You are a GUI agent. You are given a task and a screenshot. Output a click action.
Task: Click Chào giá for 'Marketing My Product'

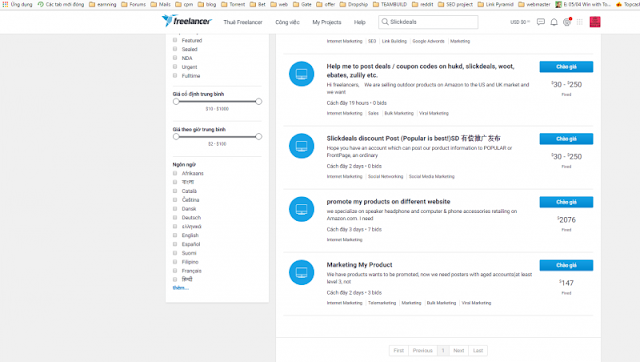(566, 265)
